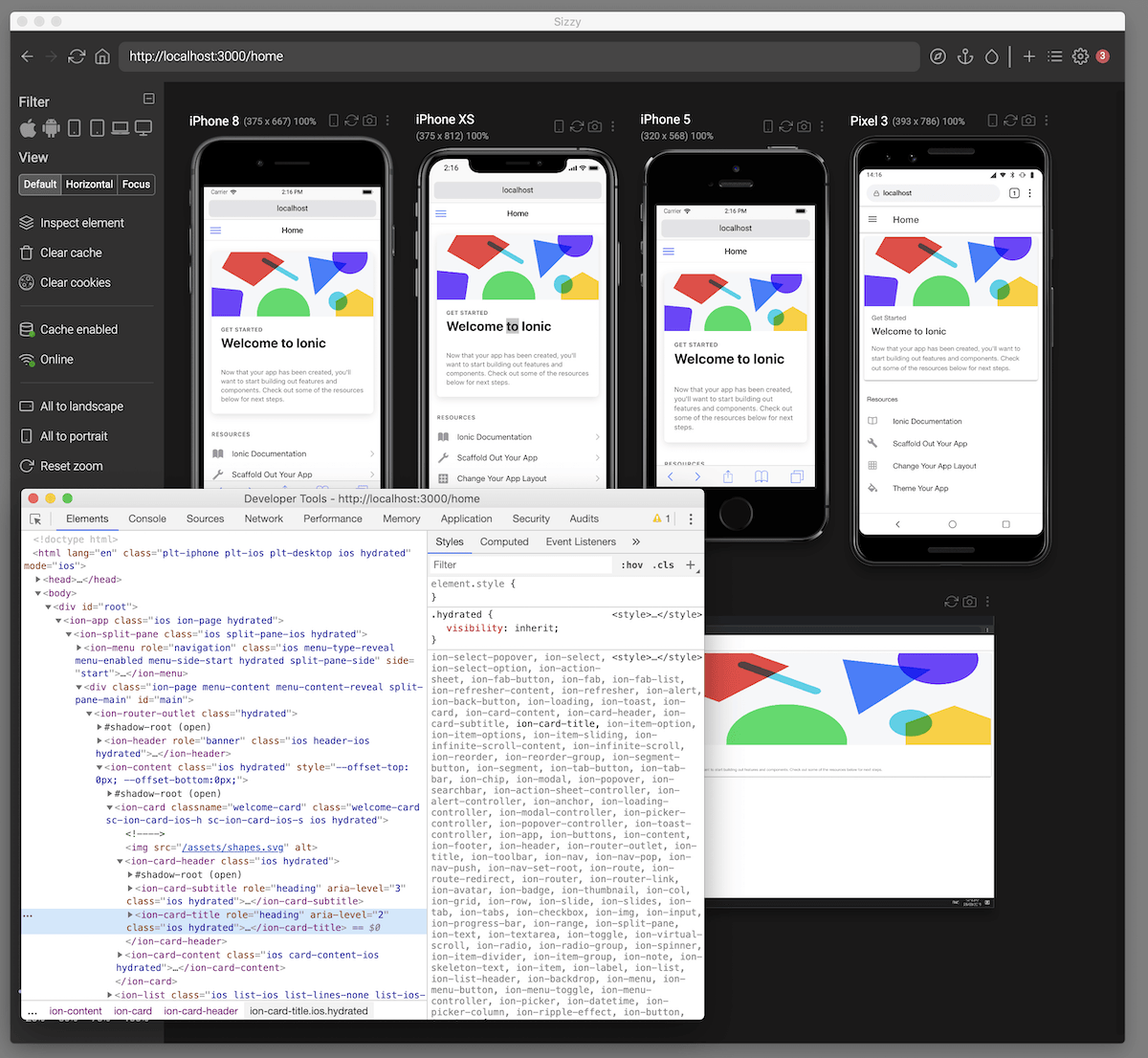1148x1058 pixels.
Task: Open the list icon in the top toolbar
Action: (1055, 56)
